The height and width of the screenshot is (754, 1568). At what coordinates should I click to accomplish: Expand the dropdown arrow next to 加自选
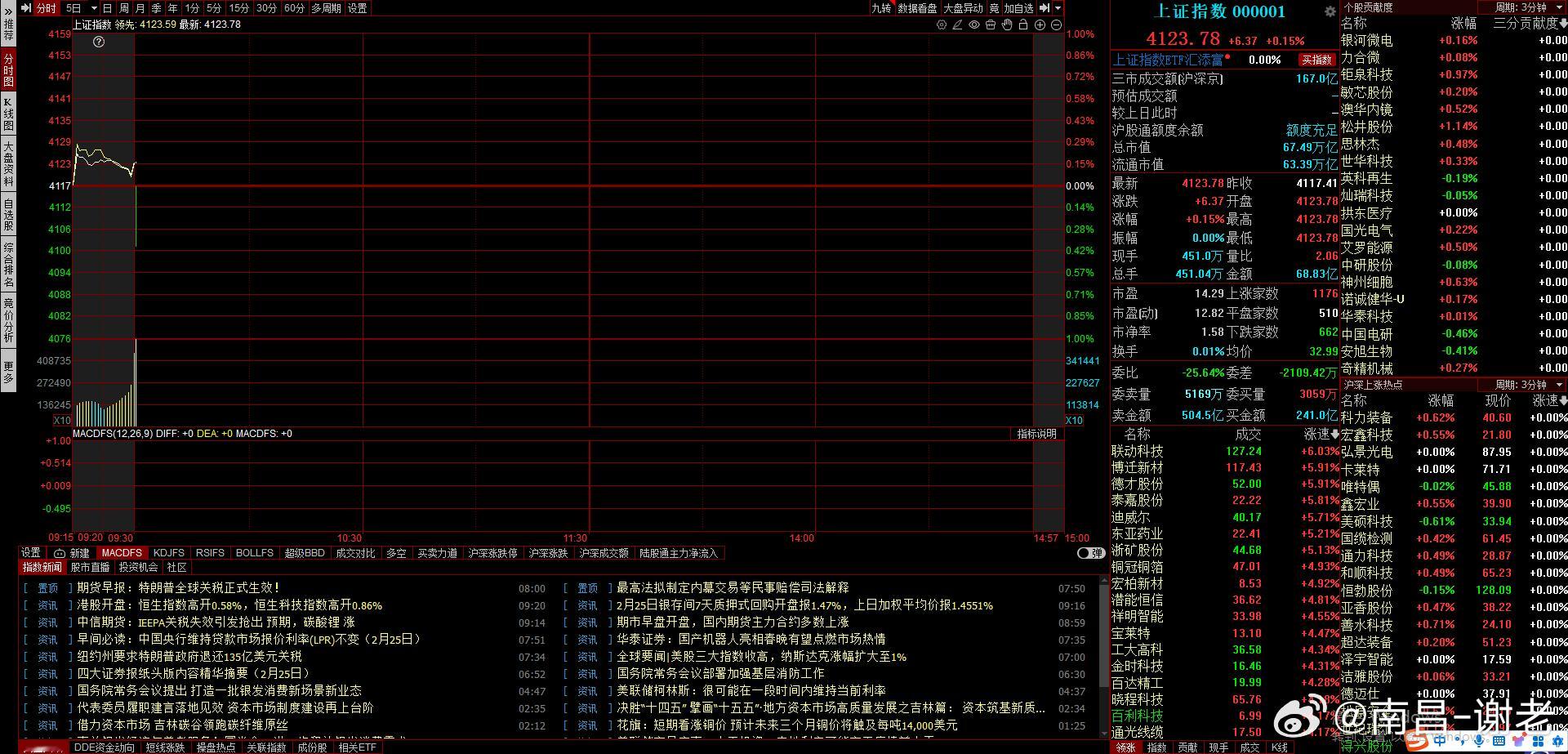click(x=1057, y=8)
